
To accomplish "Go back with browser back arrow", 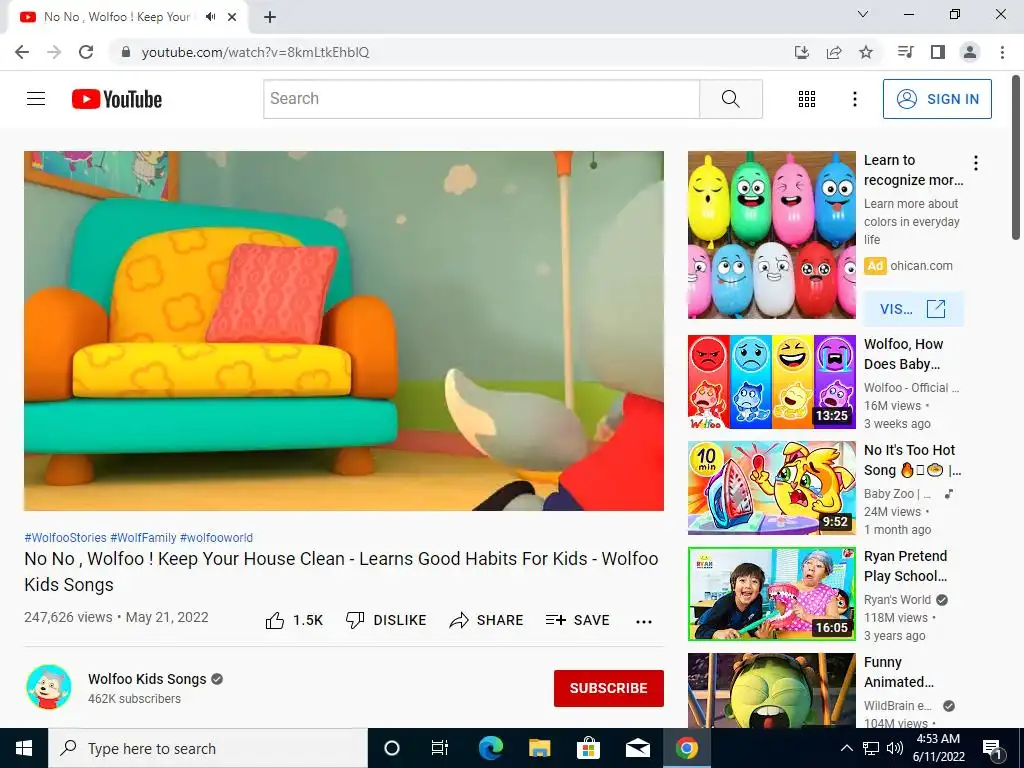I will pyautogui.click(x=22, y=52).
